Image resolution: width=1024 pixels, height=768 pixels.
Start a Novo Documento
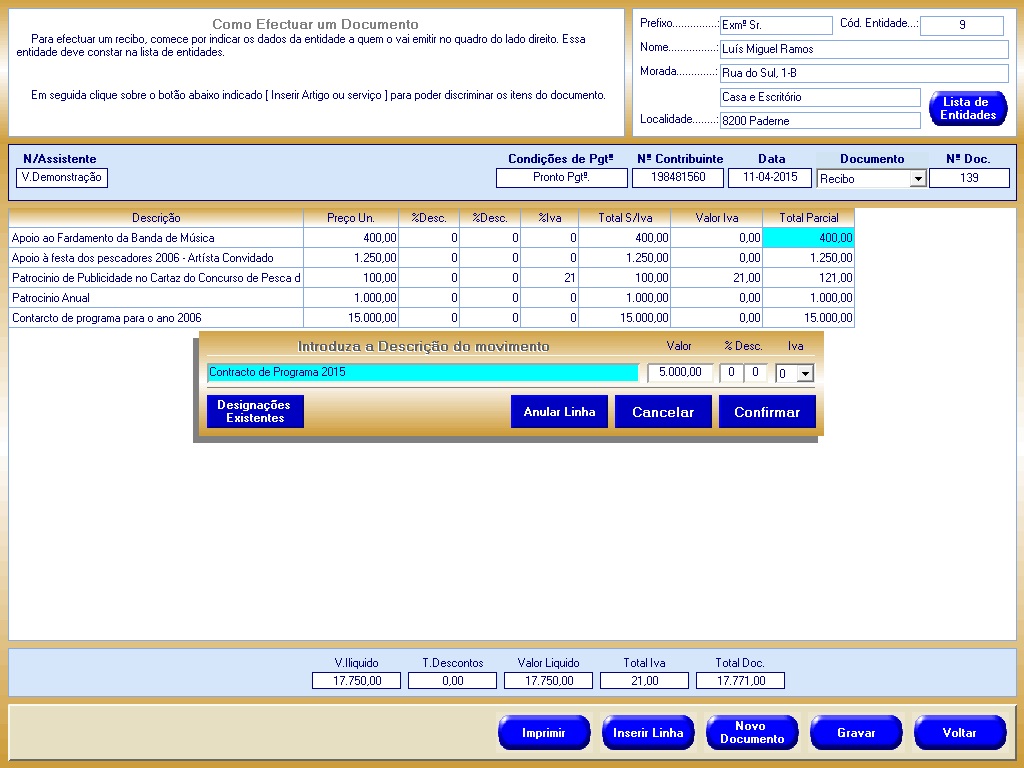coord(751,733)
